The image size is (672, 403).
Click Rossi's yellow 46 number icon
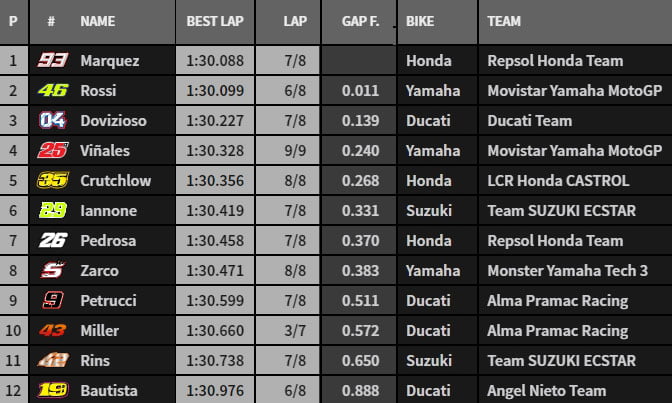pos(51,90)
